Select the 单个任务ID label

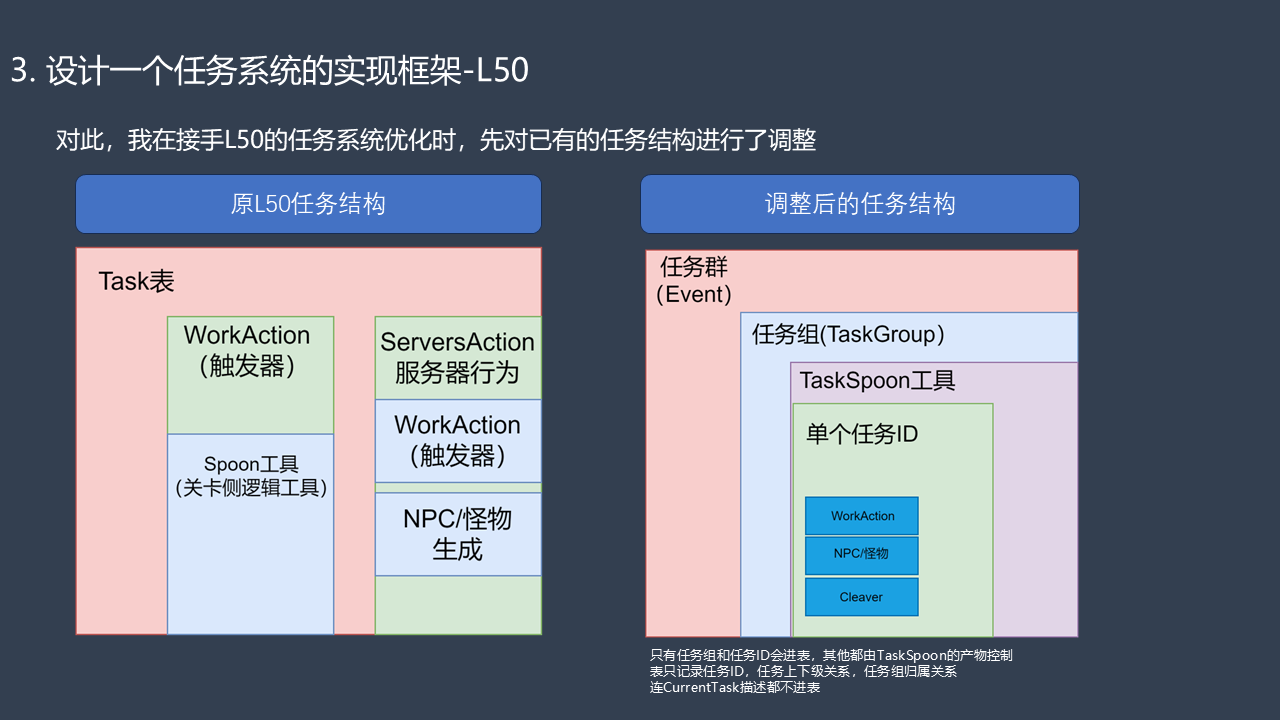(862, 434)
